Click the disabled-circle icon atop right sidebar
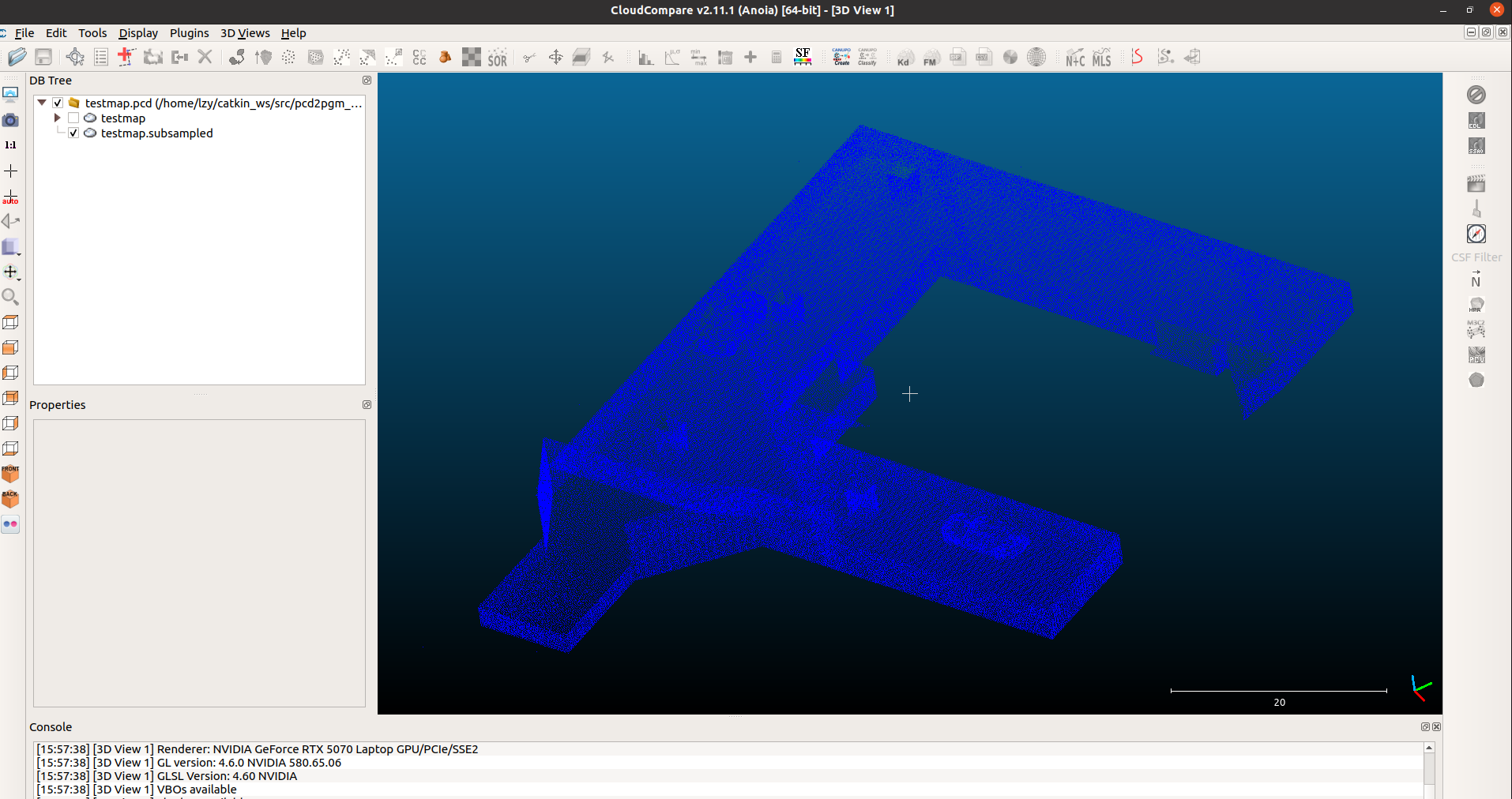 pyautogui.click(x=1476, y=95)
